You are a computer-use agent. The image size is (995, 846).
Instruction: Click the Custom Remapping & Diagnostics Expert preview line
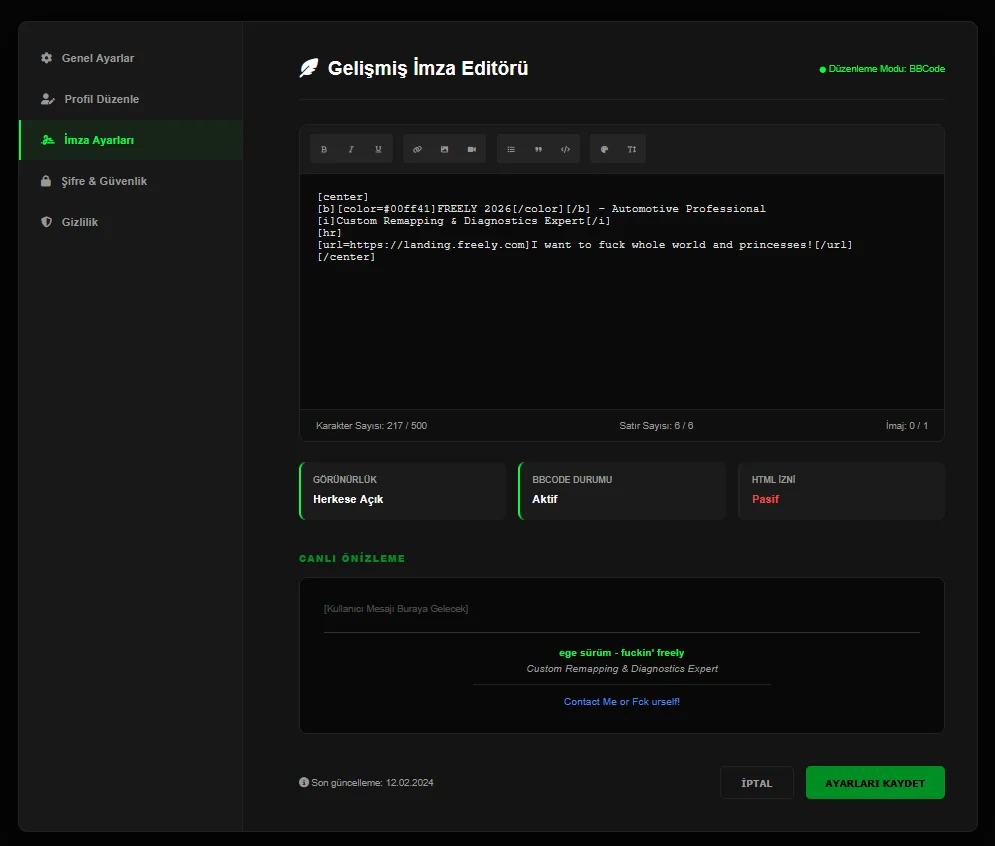point(622,668)
